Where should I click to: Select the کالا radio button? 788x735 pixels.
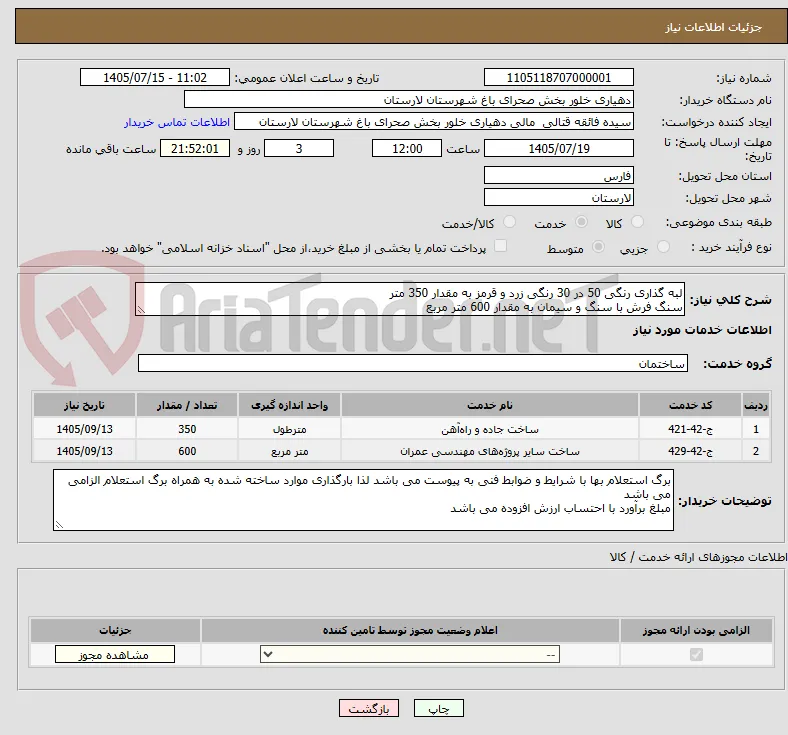pos(637,222)
